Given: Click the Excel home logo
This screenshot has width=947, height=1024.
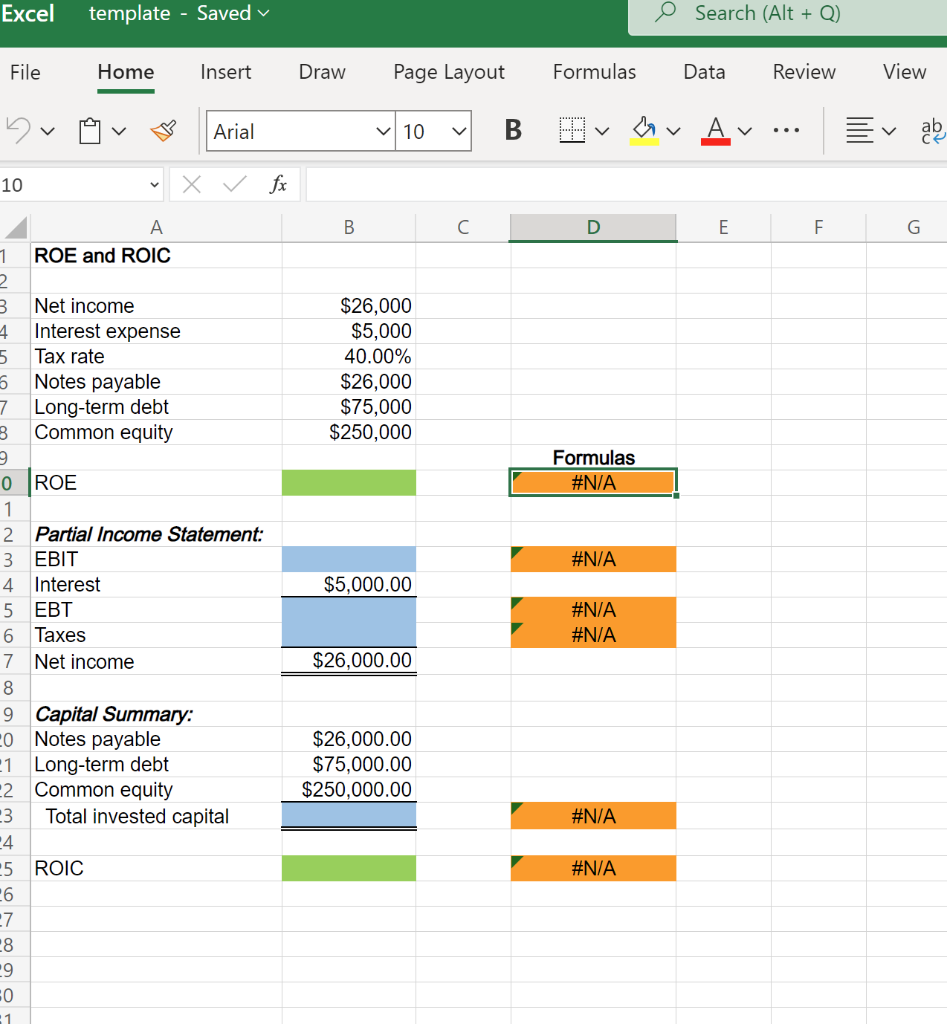Looking at the screenshot, I should 30,14.
